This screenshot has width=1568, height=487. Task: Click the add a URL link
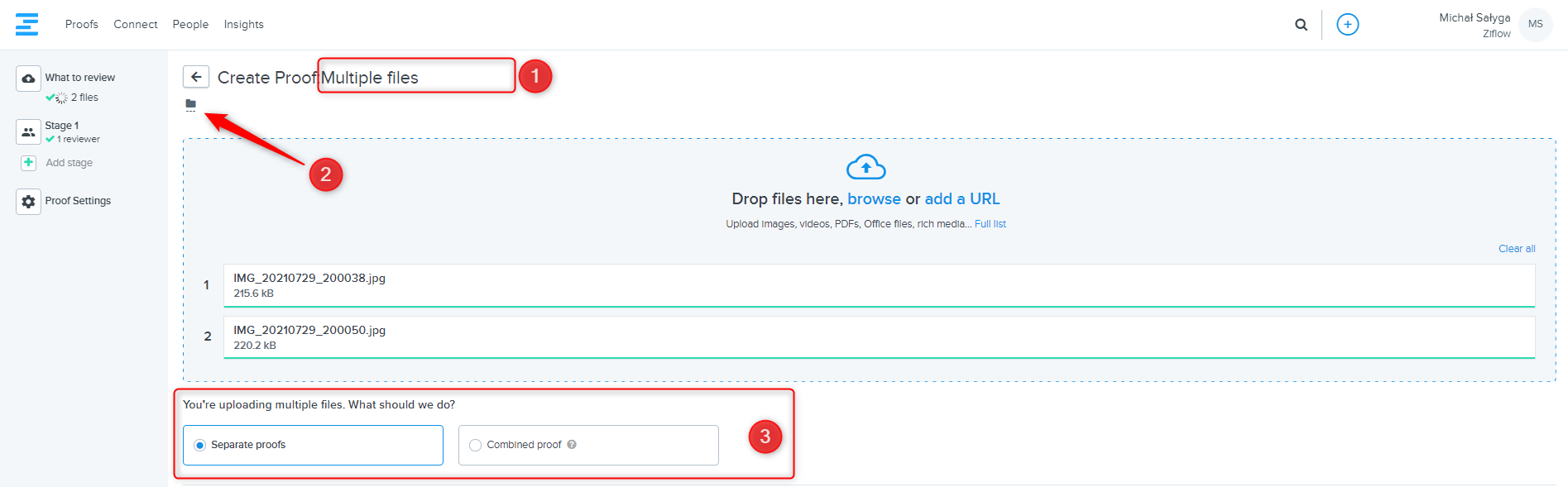tap(961, 199)
